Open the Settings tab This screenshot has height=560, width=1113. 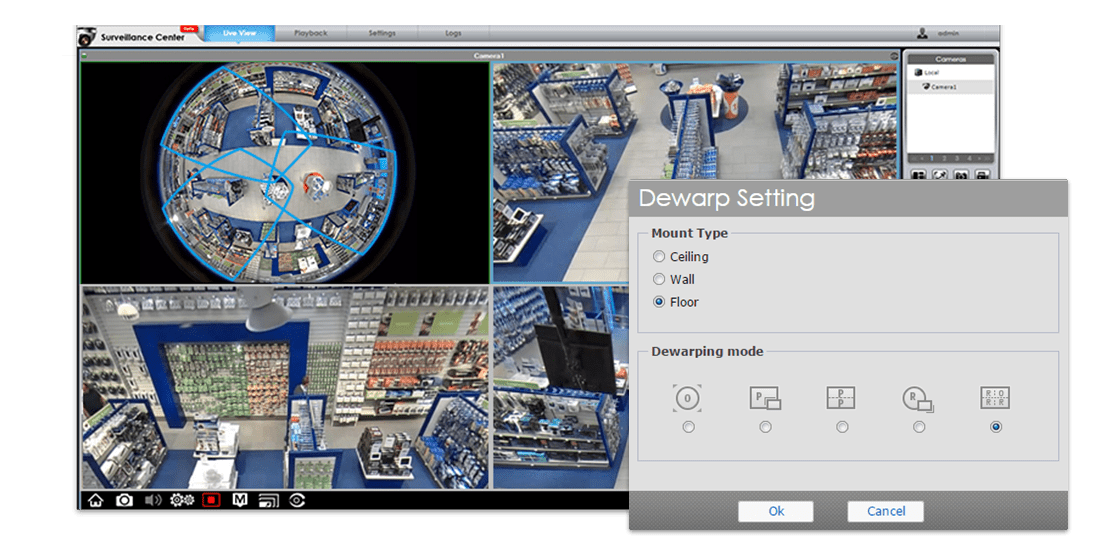pos(382,33)
